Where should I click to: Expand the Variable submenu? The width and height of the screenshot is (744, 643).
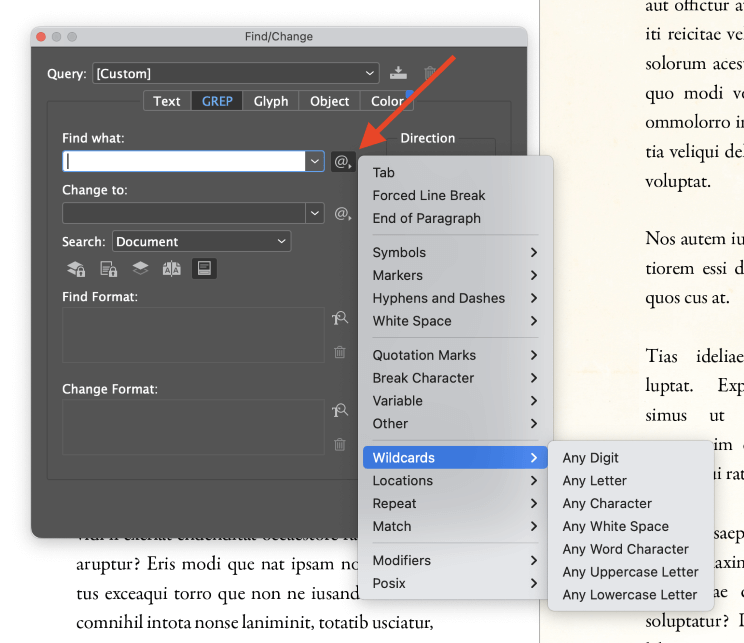[x=456, y=401]
